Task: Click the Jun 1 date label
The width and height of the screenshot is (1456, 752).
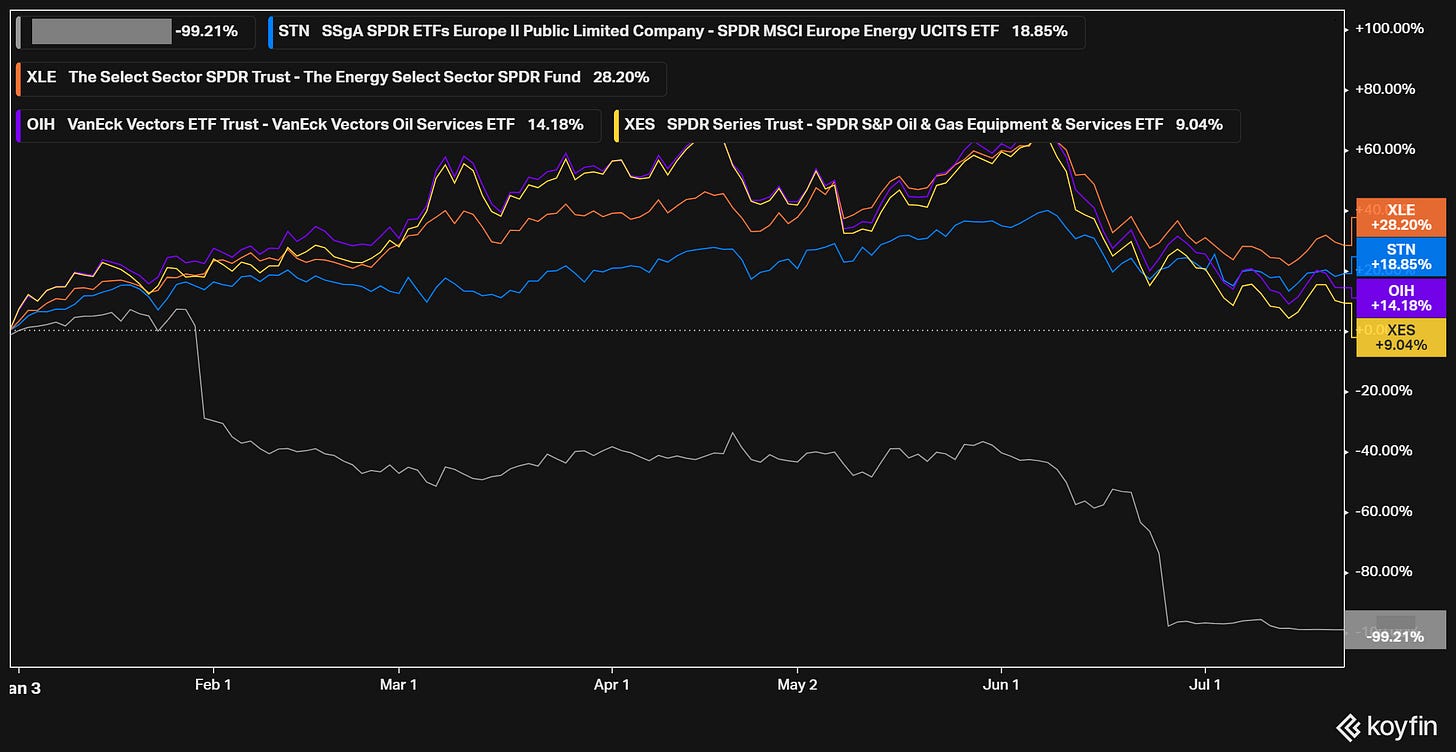Action: (x=1001, y=685)
